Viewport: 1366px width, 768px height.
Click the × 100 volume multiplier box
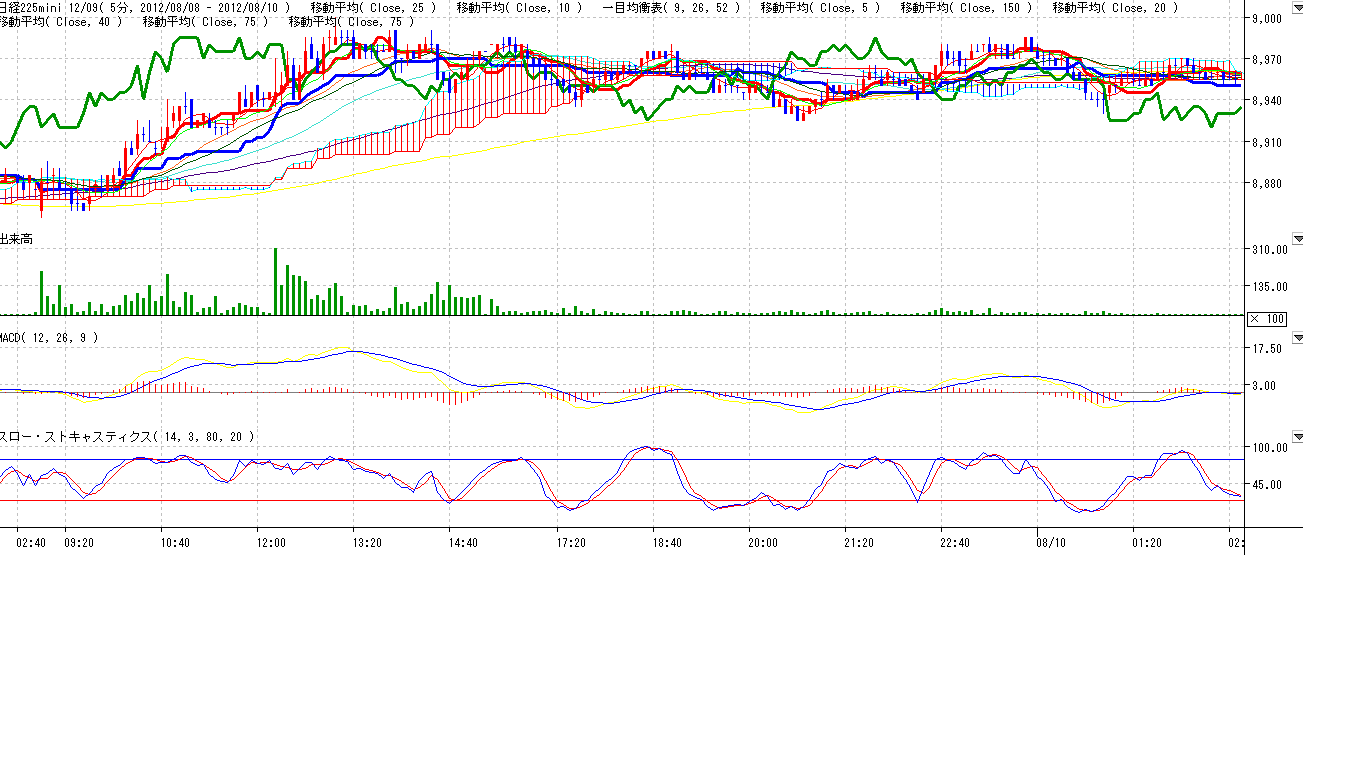tap(1267, 319)
